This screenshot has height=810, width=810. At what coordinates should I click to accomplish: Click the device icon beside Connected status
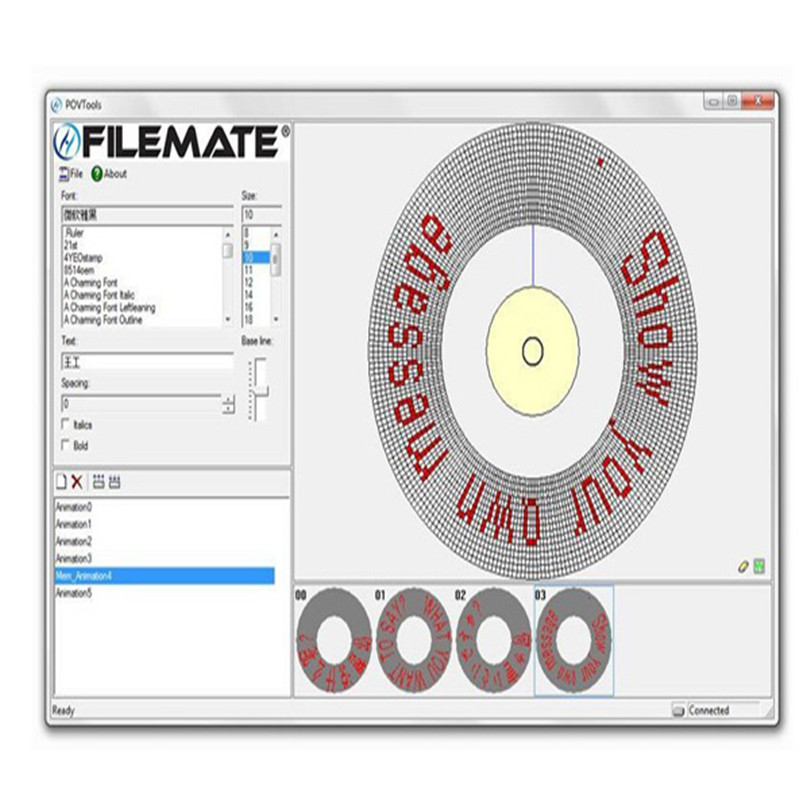pos(678,711)
